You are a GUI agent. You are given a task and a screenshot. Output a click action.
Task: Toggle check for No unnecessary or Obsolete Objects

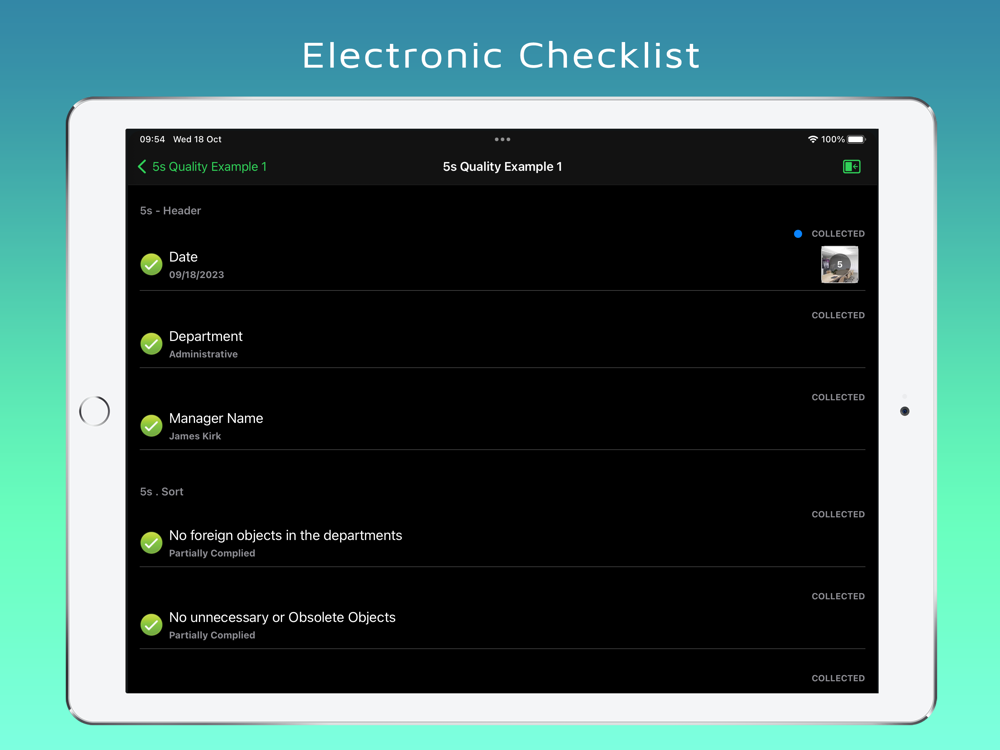(151, 624)
